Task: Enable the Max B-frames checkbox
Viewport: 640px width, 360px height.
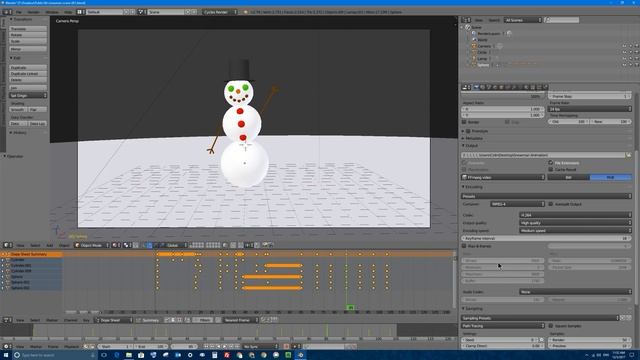Action: [464, 246]
